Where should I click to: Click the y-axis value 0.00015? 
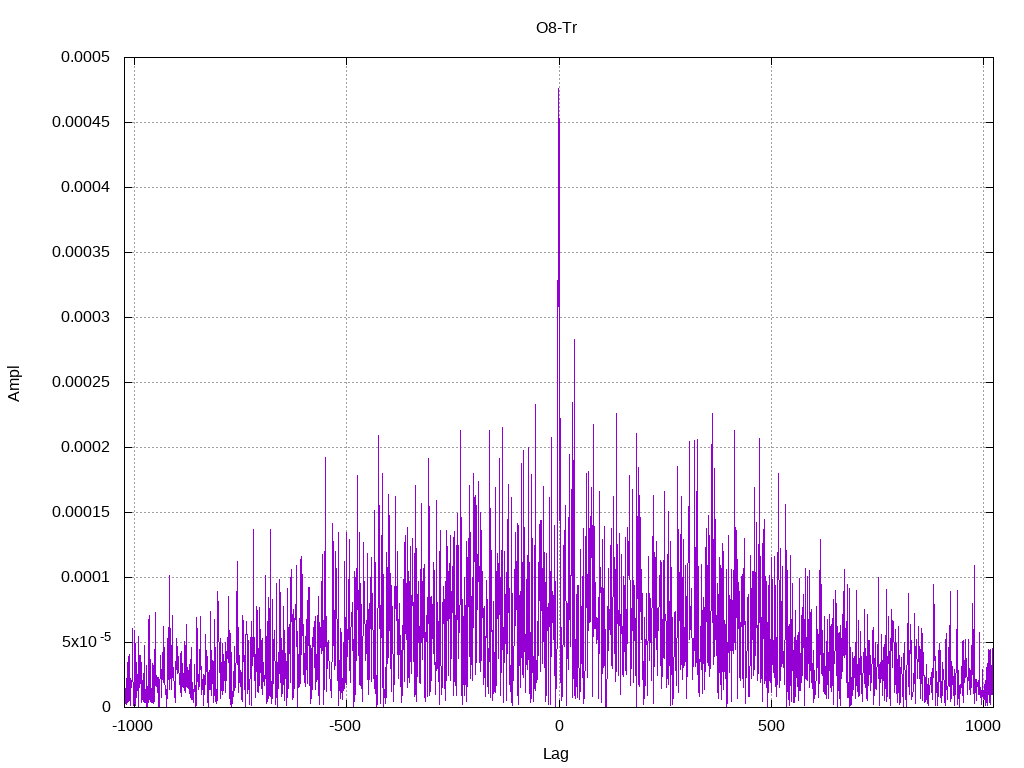pyautogui.click(x=81, y=512)
